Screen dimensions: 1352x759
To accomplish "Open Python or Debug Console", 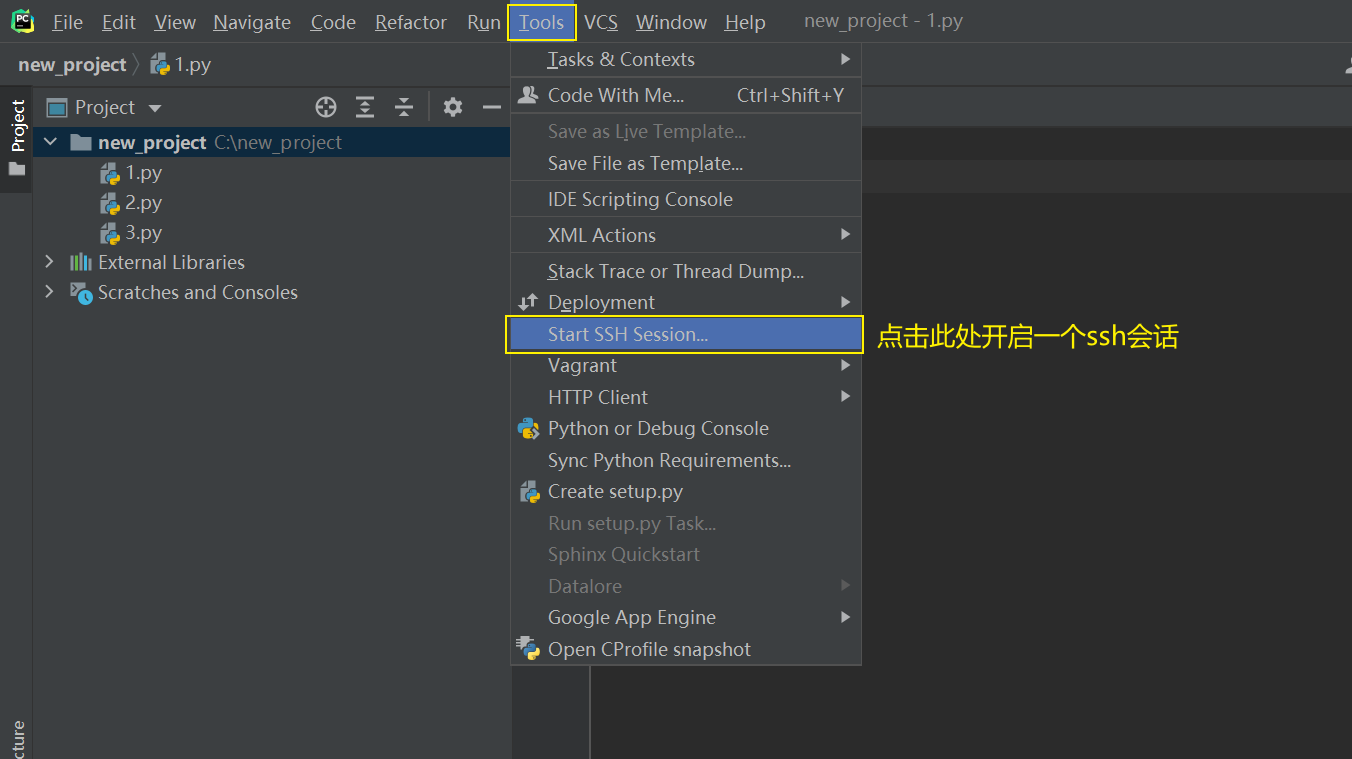I will (x=686, y=428).
